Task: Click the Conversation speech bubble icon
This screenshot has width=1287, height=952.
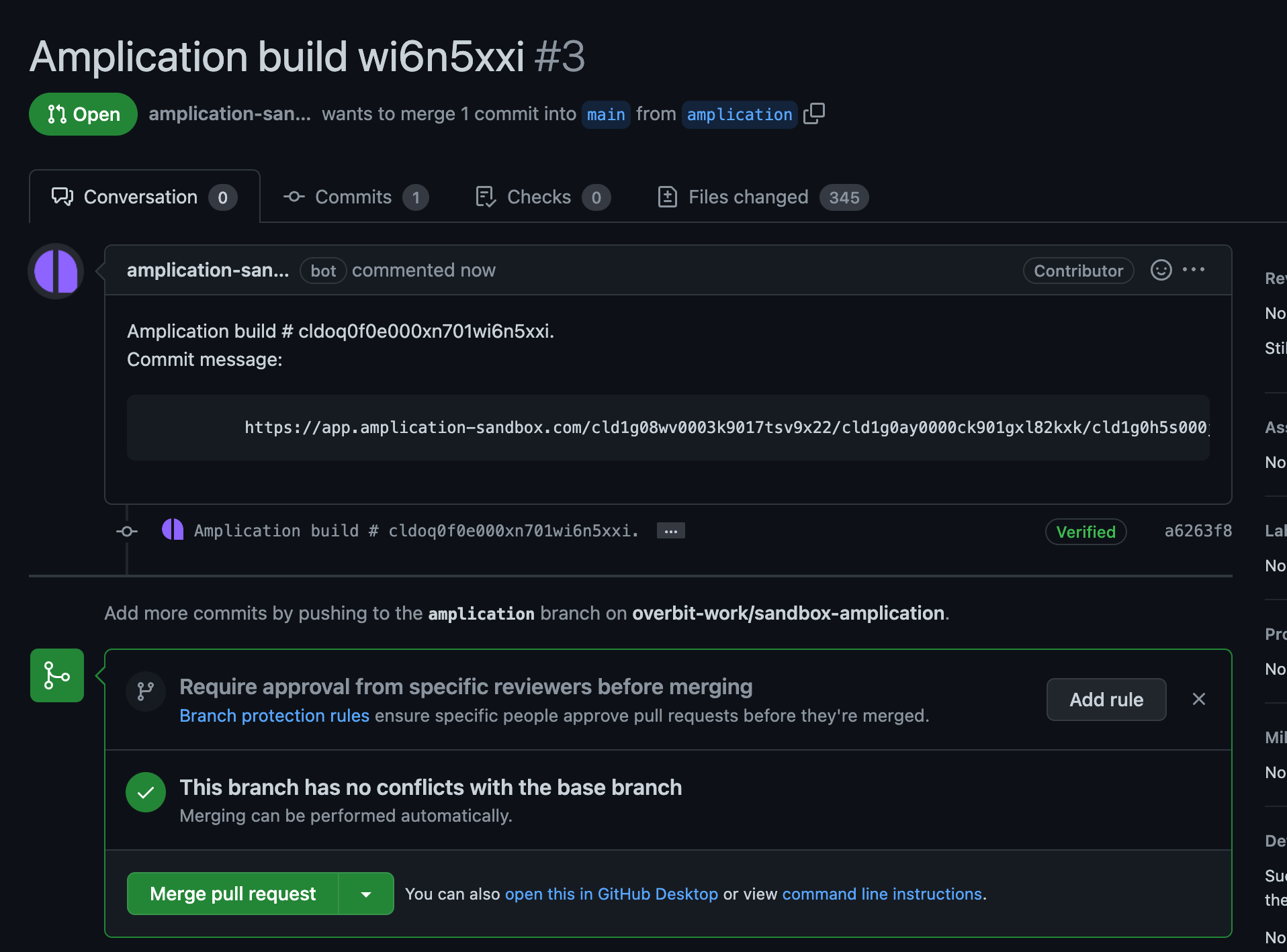Action: click(x=62, y=196)
